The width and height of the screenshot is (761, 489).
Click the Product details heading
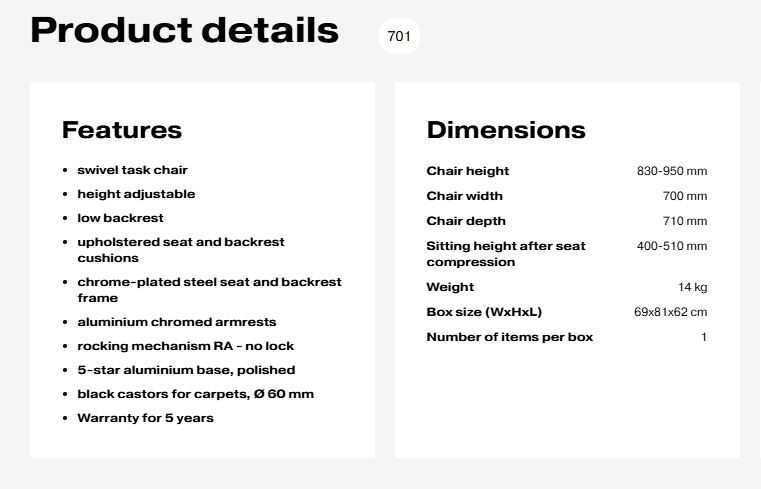(185, 31)
